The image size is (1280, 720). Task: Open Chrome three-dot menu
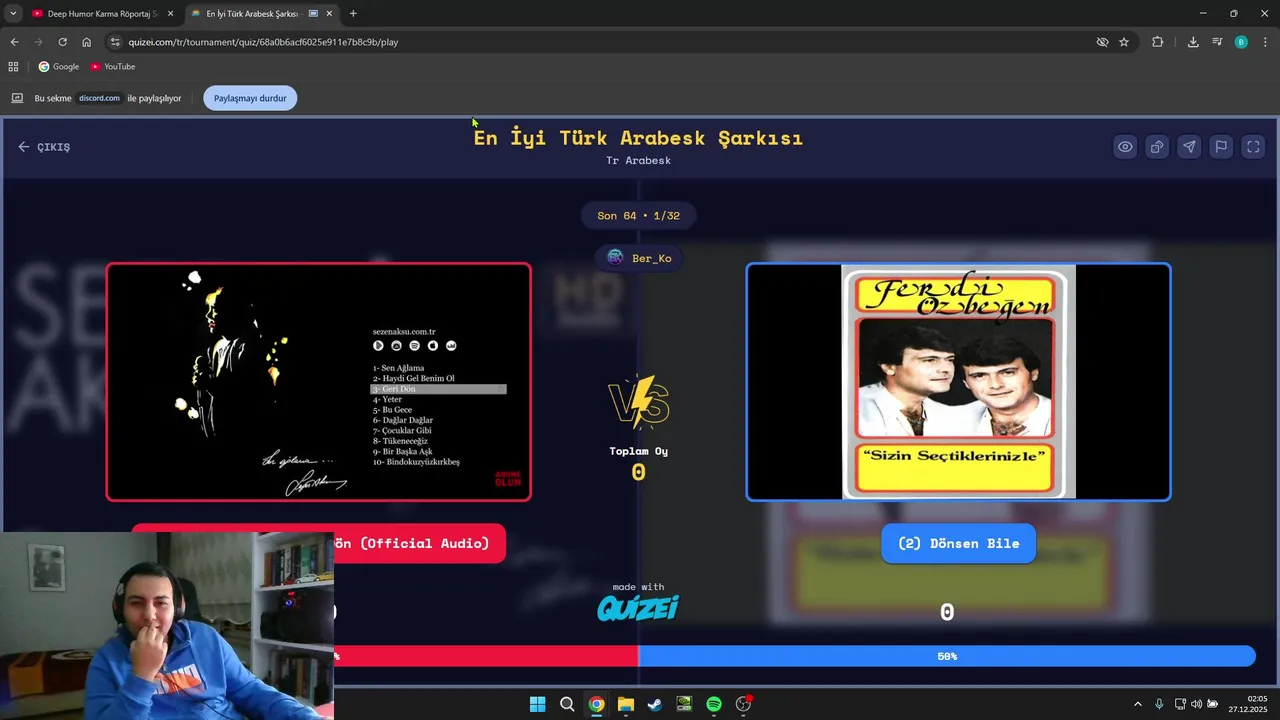tap(1265, 42)
